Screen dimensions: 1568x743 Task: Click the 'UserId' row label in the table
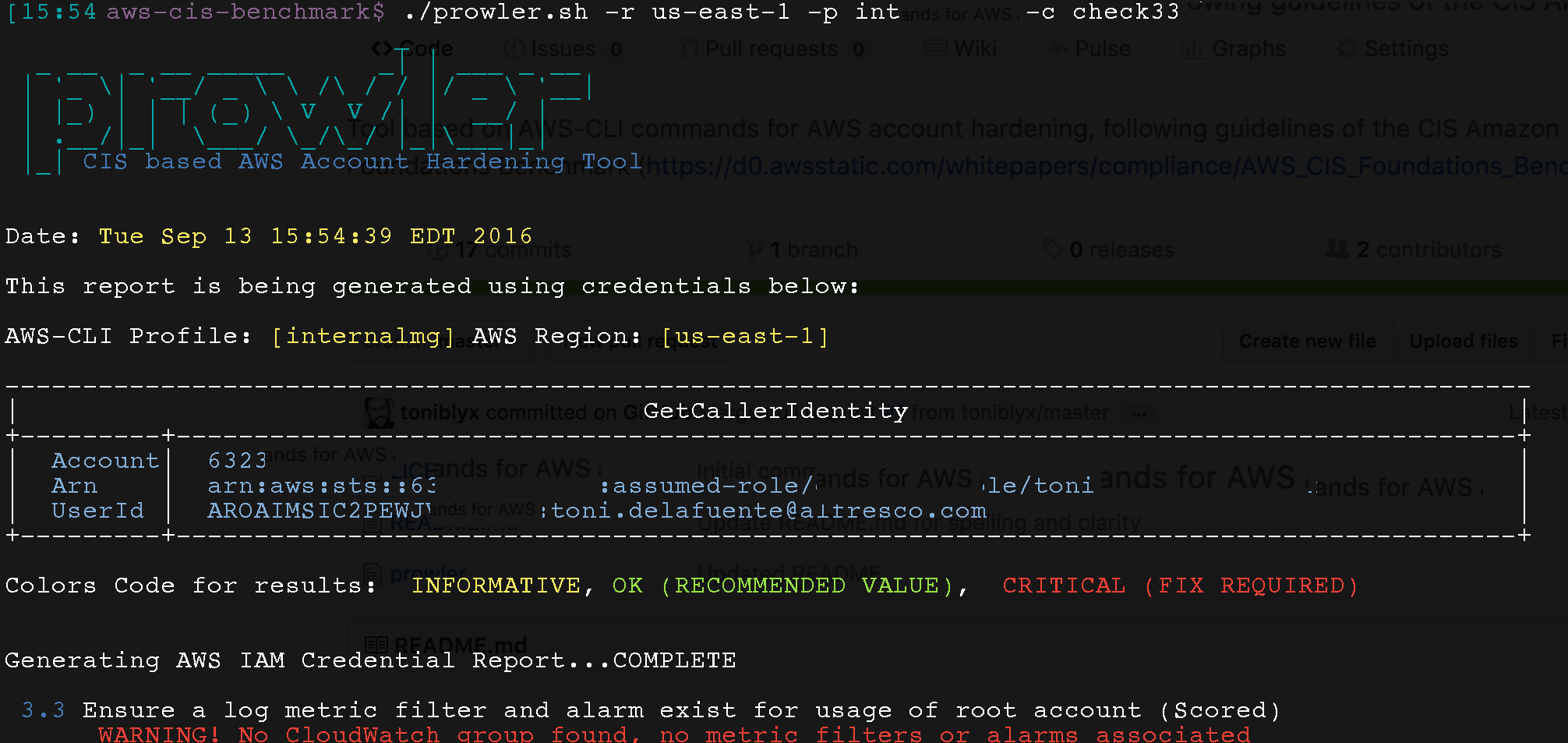[x=97, y=511]
